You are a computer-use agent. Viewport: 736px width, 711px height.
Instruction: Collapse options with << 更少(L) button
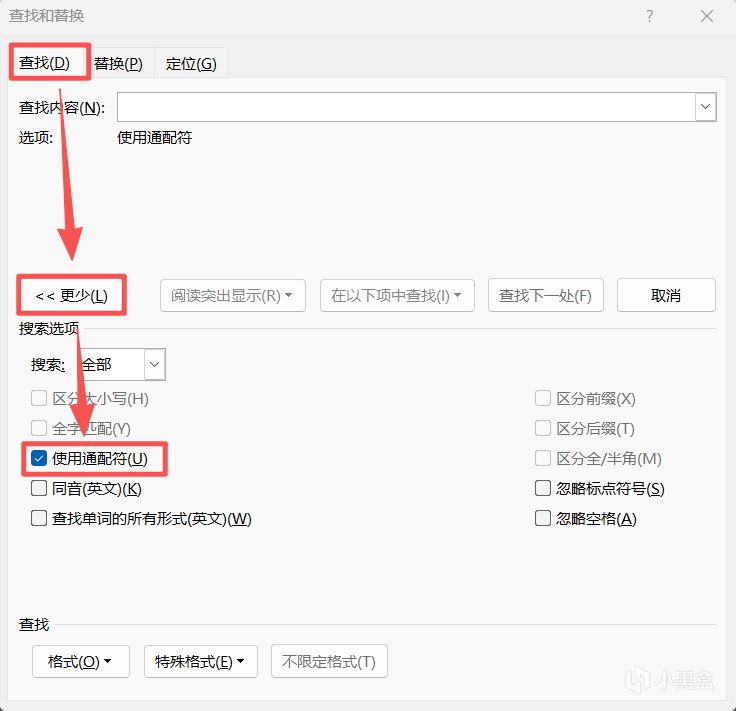coord(71,295)
